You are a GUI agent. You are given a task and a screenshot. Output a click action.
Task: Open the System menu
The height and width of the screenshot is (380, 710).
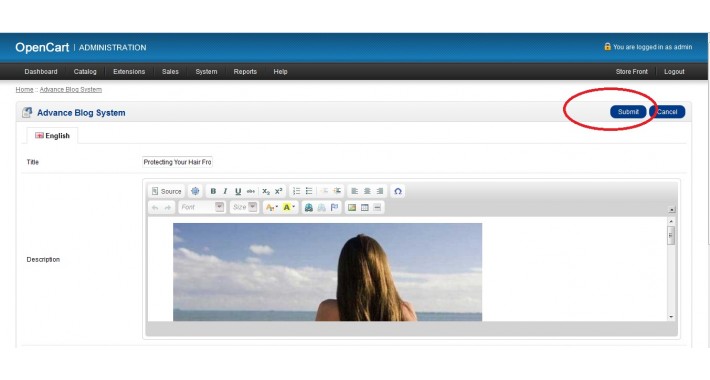pos(206,72)
